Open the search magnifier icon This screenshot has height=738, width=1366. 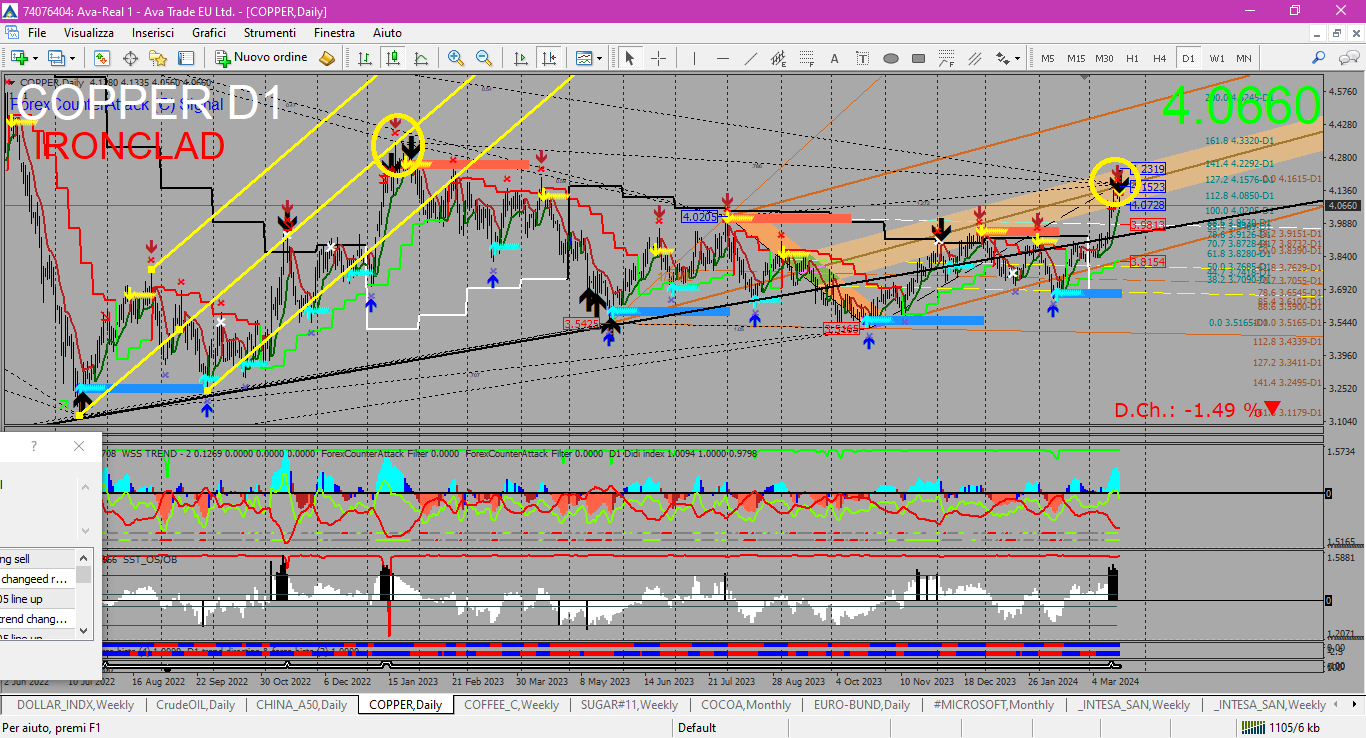point(1319,58)
